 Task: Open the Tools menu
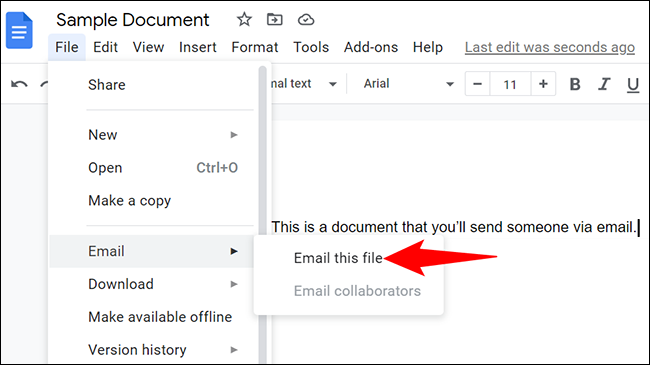[311, 47]
